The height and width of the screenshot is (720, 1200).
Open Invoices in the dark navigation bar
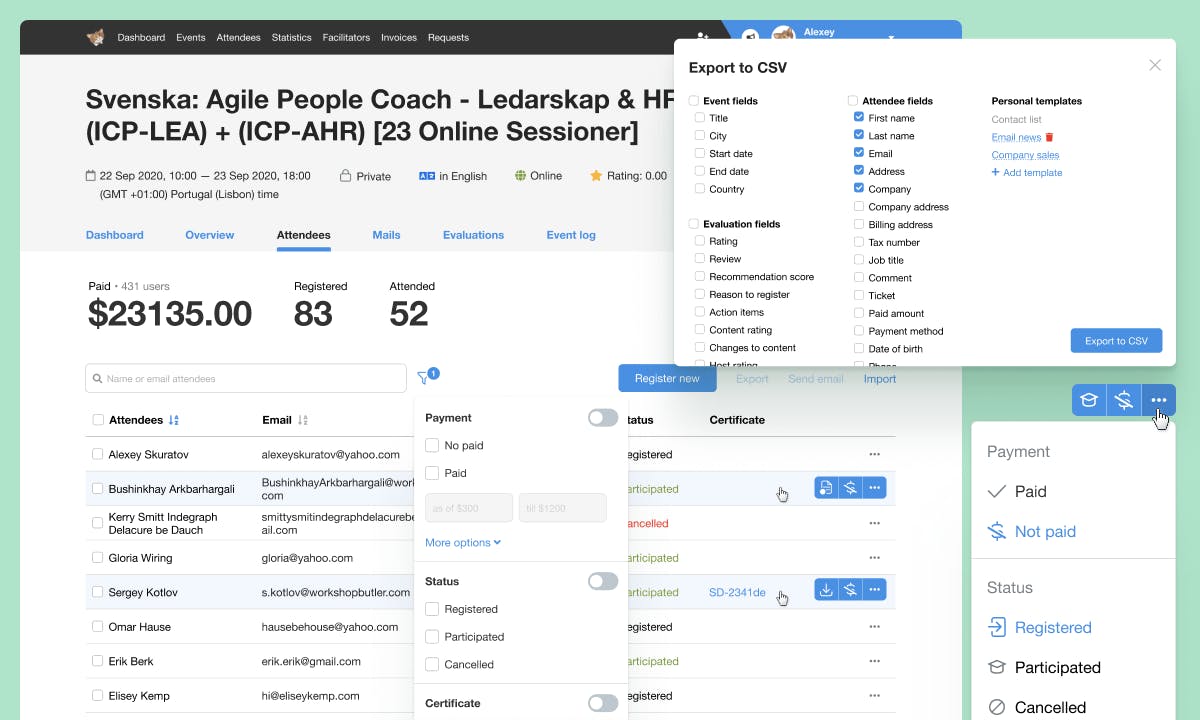pos(399,38)
